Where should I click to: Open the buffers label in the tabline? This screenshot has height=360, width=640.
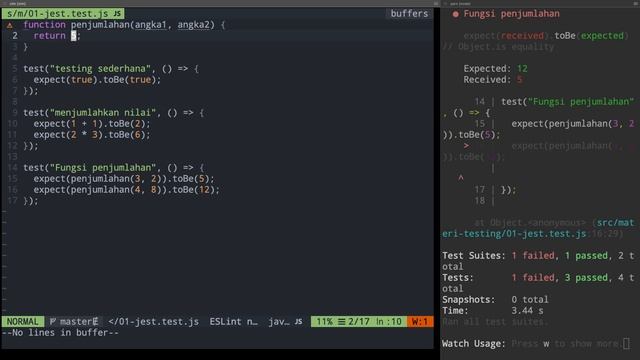coord(409,13)
